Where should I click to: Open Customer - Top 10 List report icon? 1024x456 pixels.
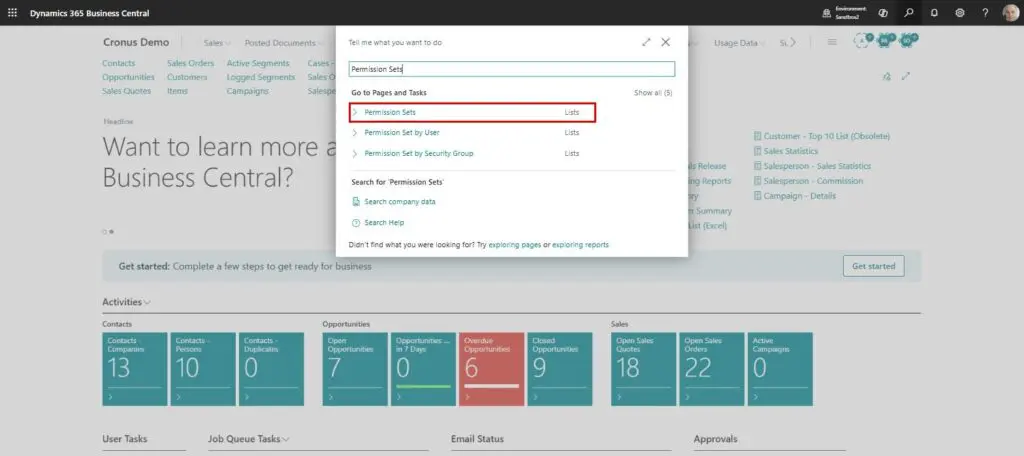[x=758, y=137]
